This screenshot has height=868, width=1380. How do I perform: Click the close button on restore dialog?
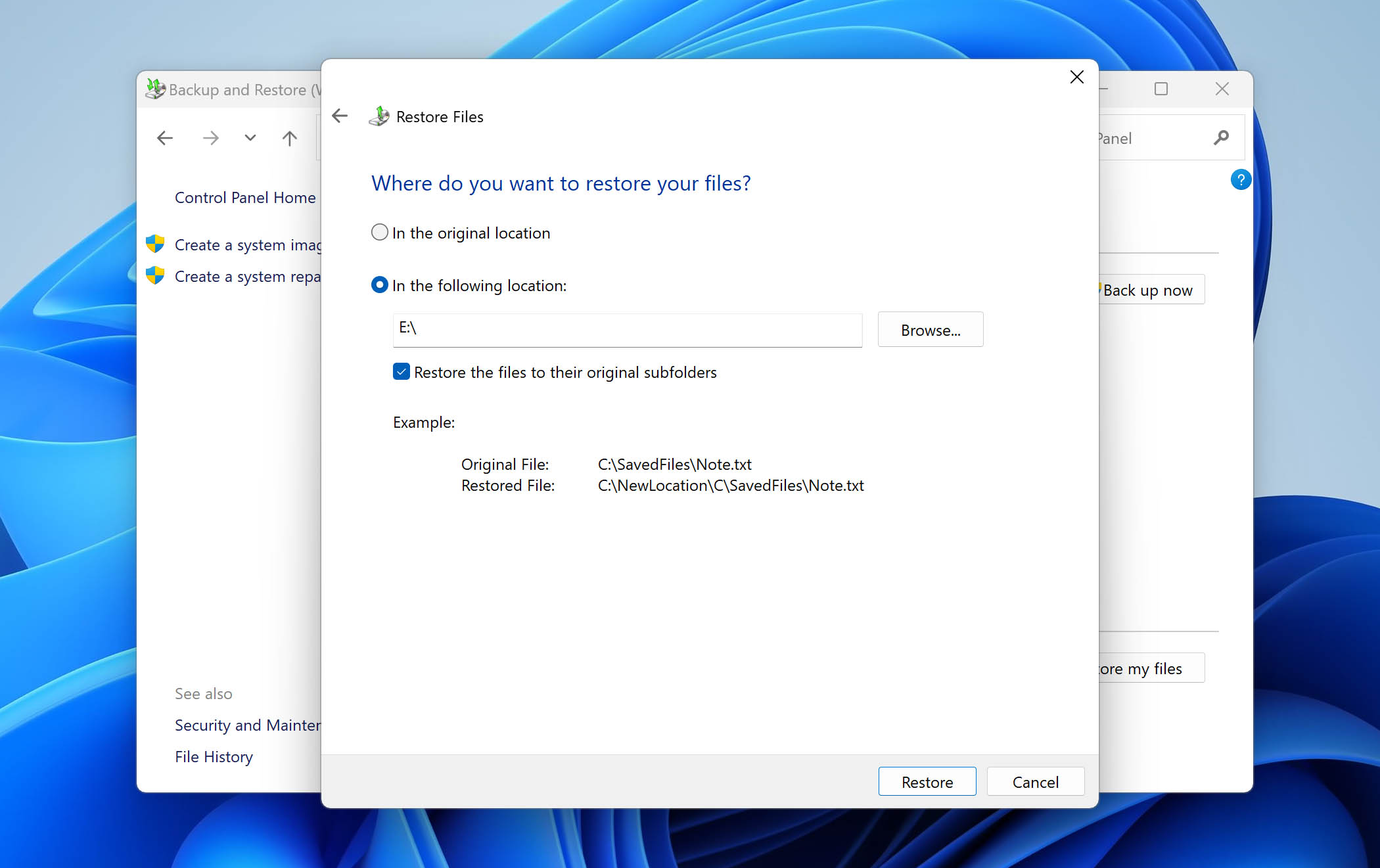tap(1078, 78)
